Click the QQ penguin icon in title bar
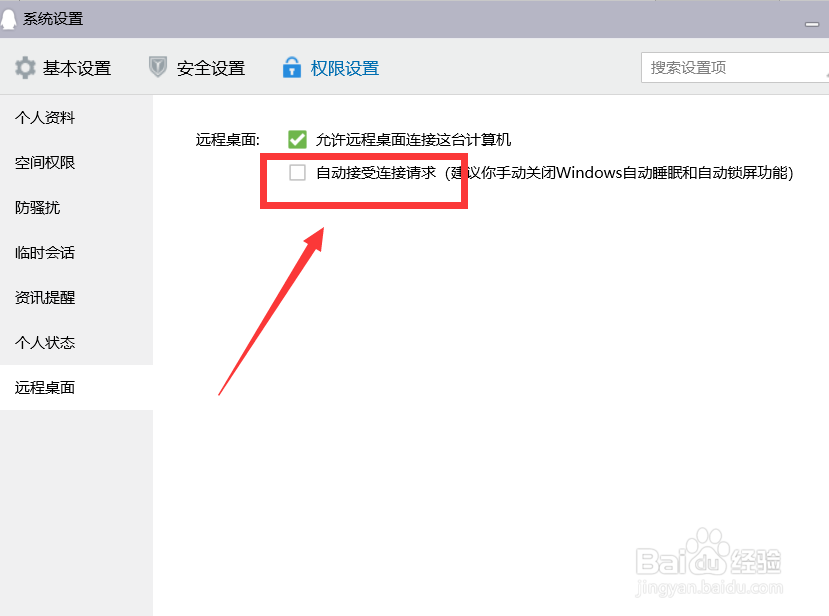This screenshot has width=829, height=616. (x=7, y=19)
